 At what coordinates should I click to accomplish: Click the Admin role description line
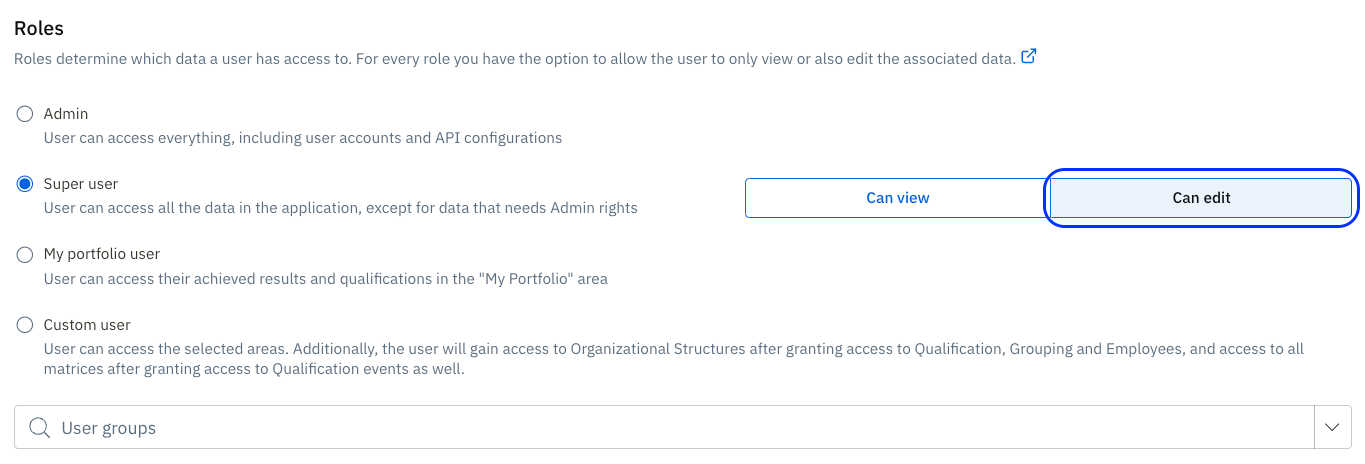302,138
